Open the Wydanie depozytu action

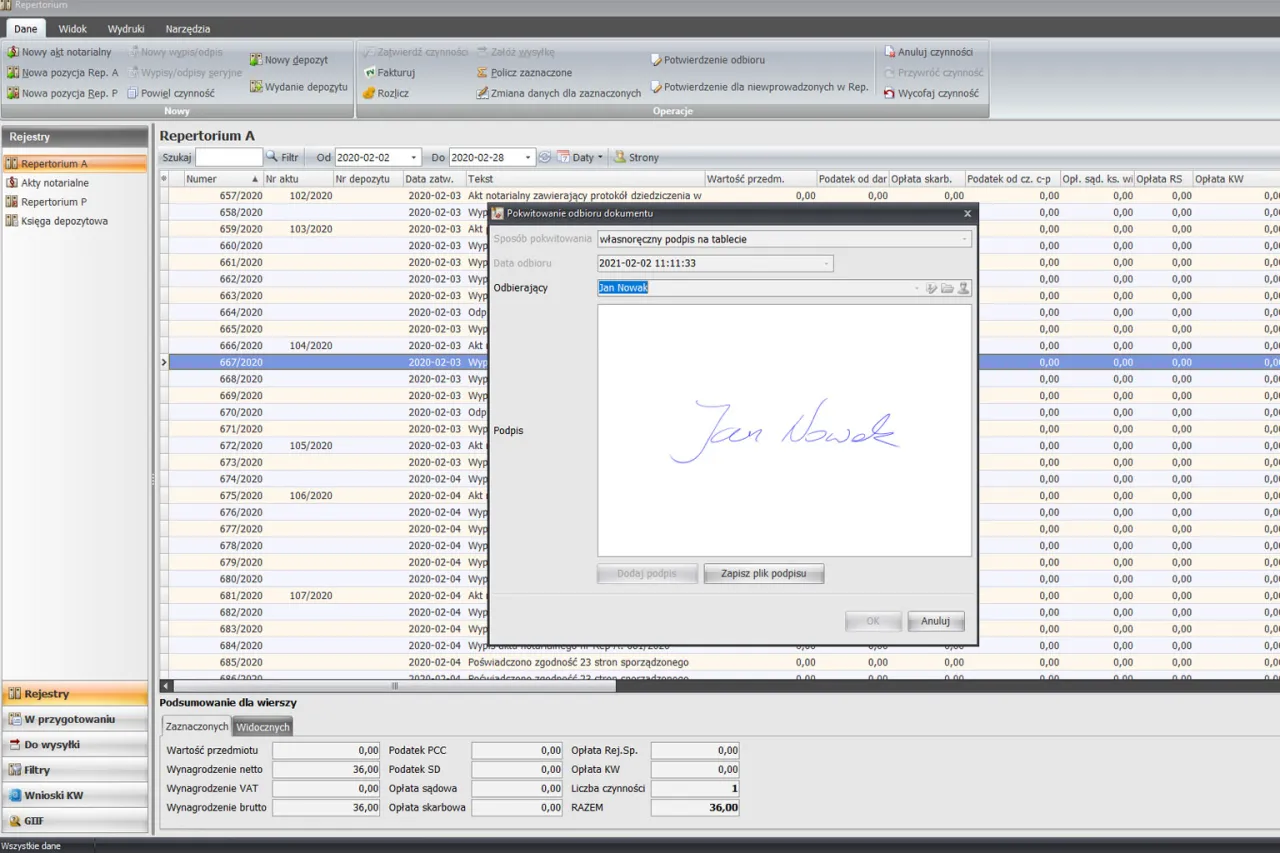point(298,87)
